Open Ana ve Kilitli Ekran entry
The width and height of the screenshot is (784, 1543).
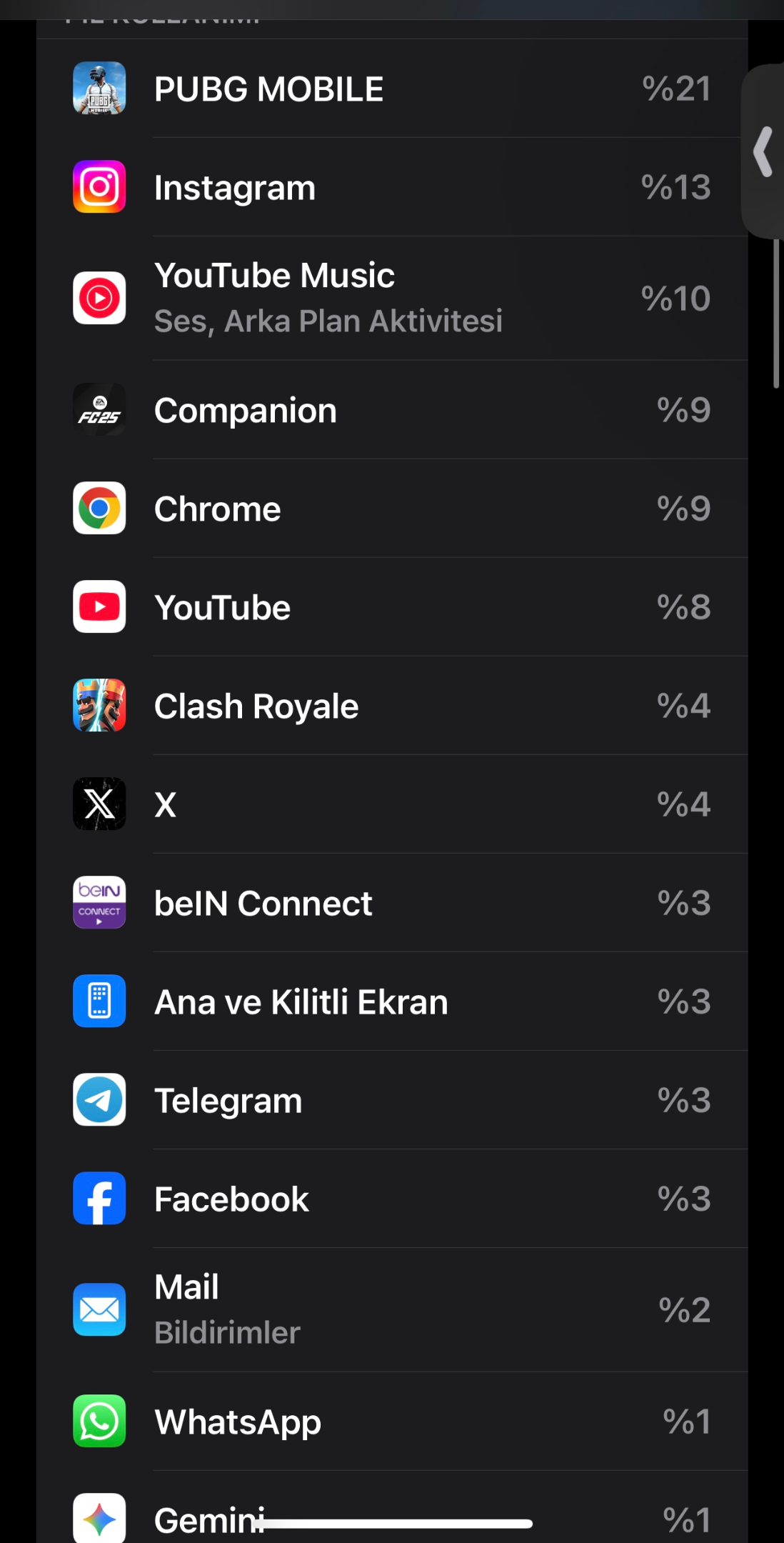(392, 1002)
